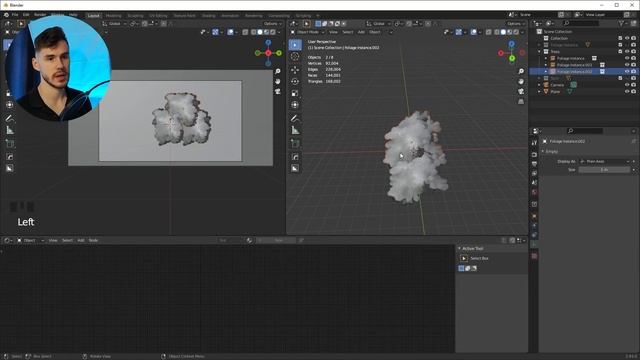
Task: Toggle overlays button in right viewport header
Action: (x=473, y=32)
